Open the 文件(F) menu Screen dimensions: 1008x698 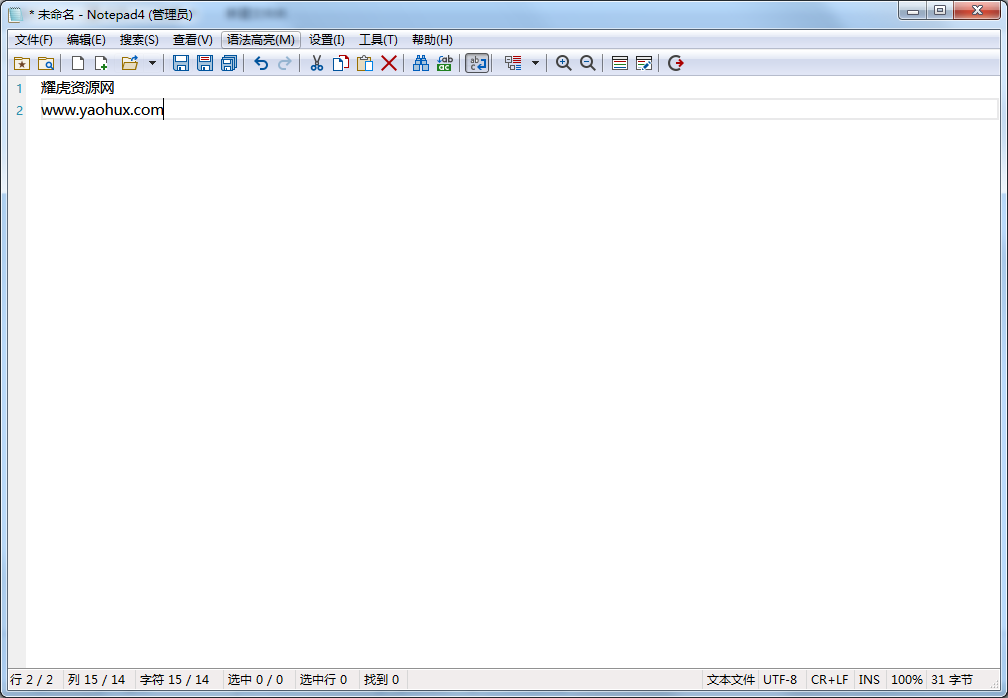click(x=34, y=40)
